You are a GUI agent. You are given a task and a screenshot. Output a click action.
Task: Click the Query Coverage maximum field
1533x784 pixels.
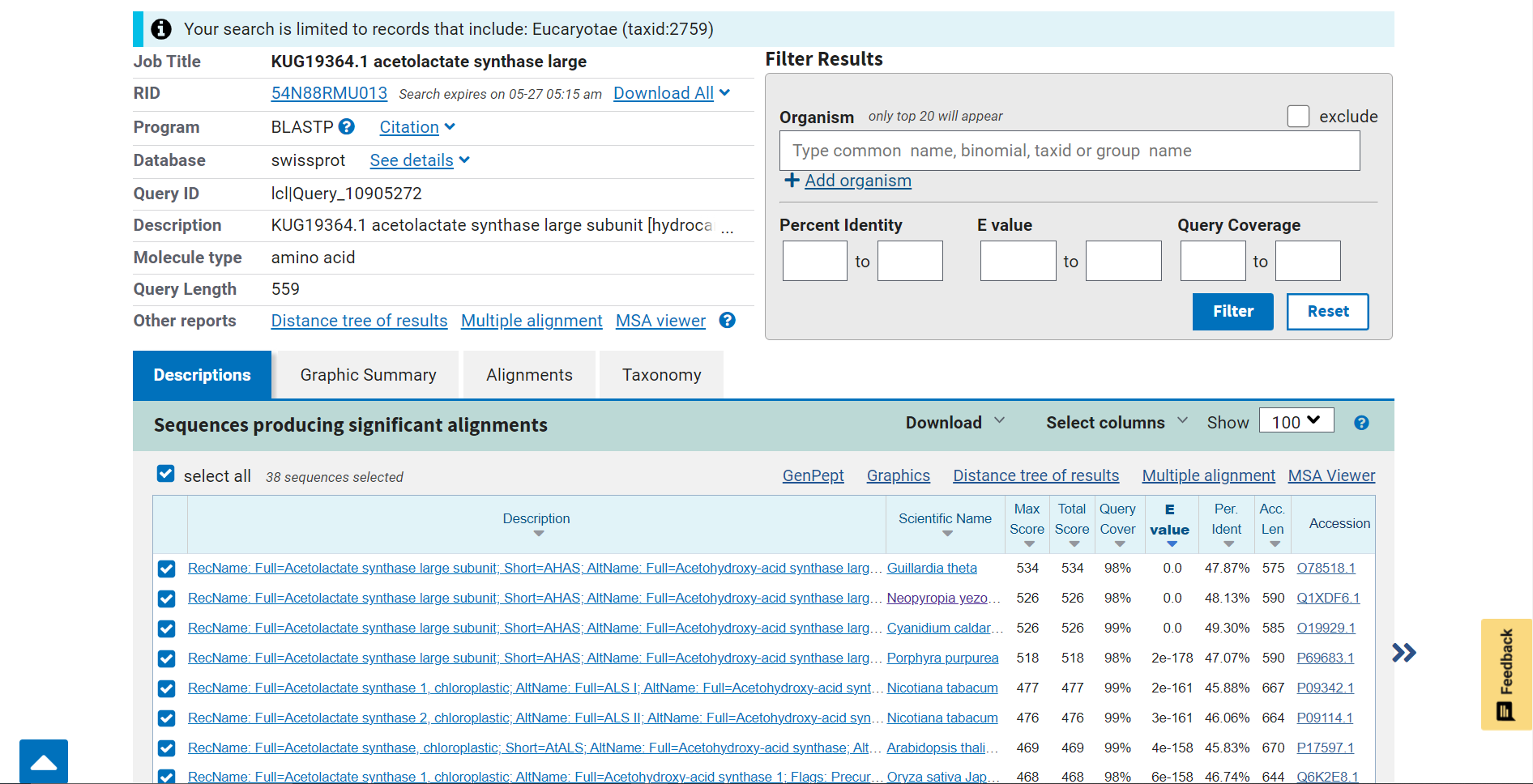tap(1308, 261)
